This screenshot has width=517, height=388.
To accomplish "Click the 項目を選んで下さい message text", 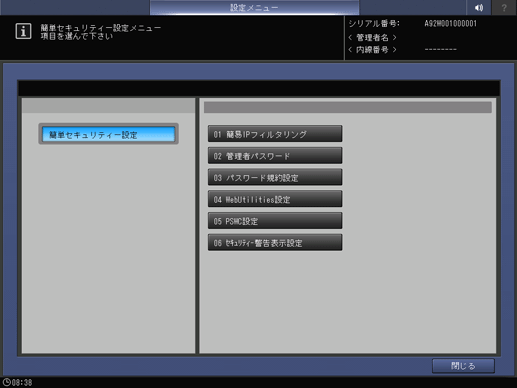I will point(77,36).
